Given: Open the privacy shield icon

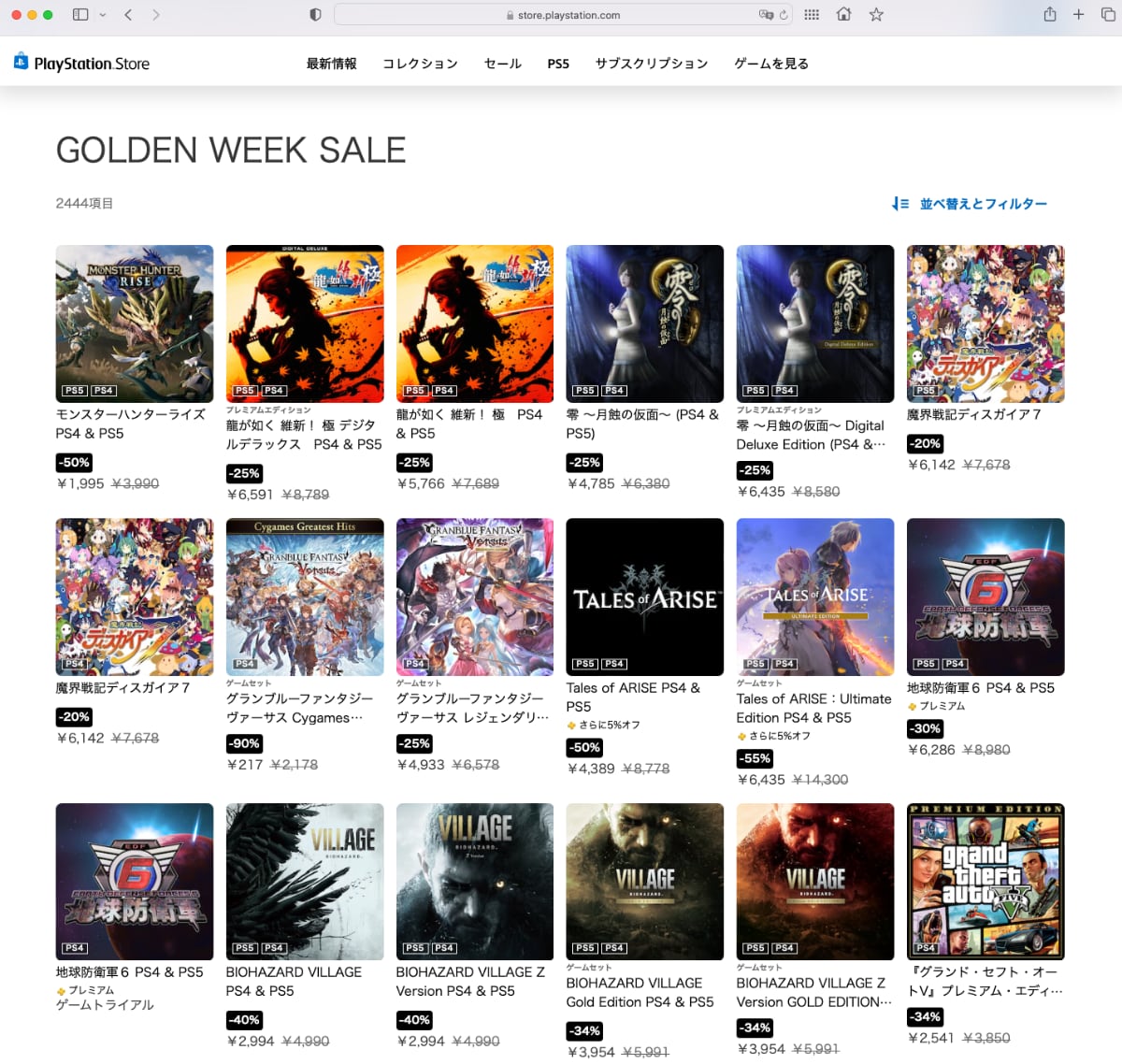Looking at the screenshot, I should coord(315,15).
